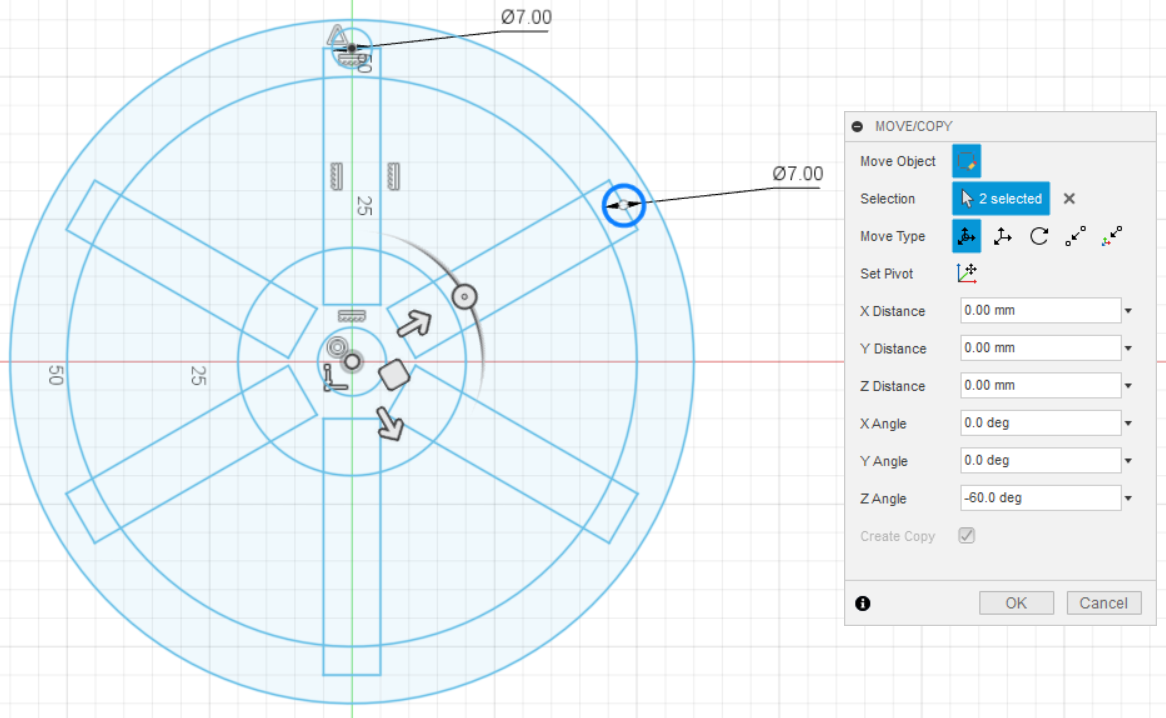The width and height of the screenshot is (1166, 718).
Task: Toggle the Create Copy checkbox
Action: pos(967,535)
